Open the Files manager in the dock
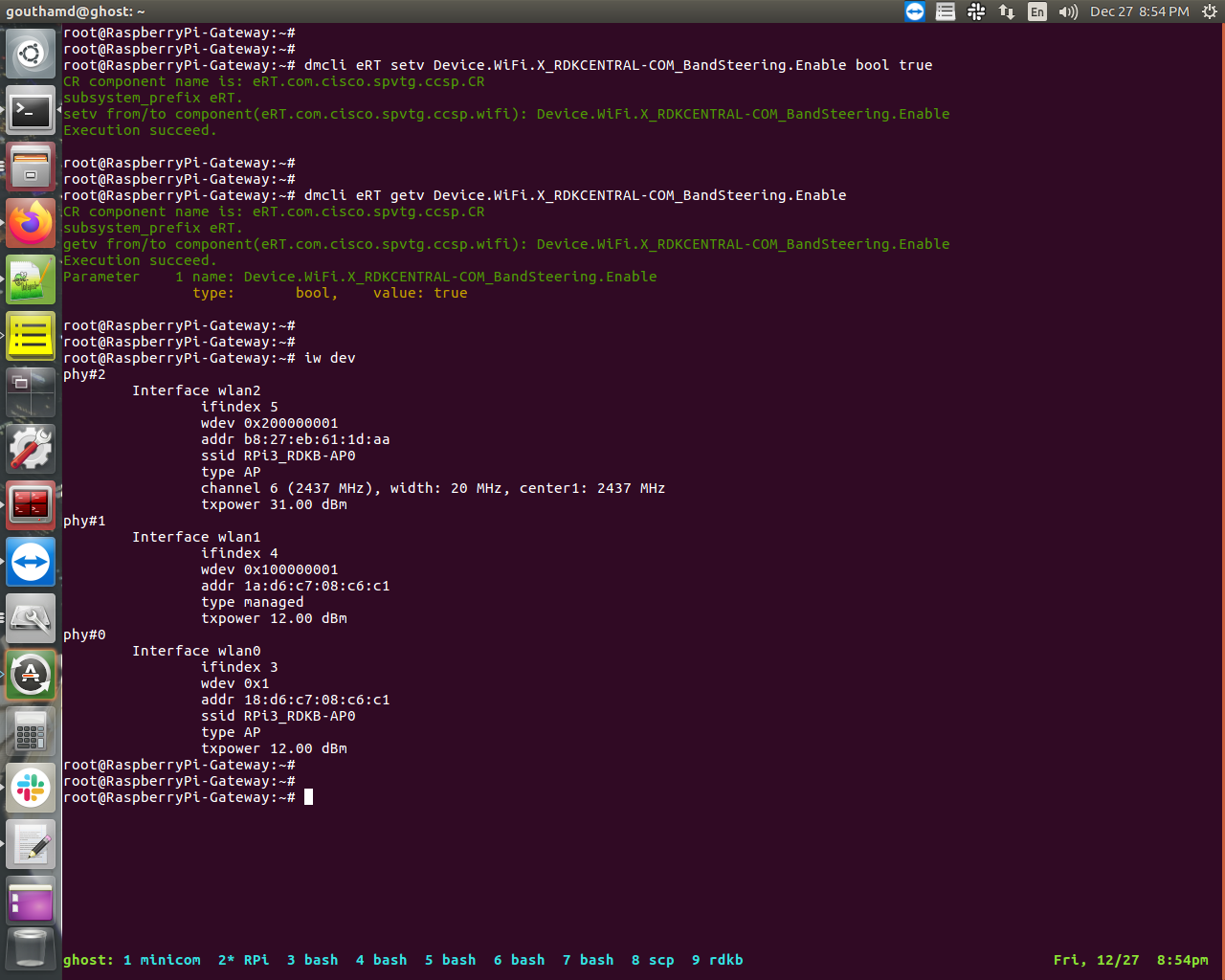Viewport: 1225px width, 980px height. point(31,167)
